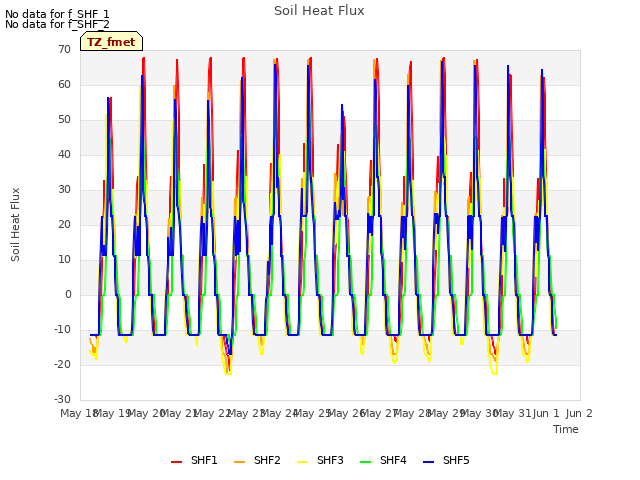Viewport: 640px width, 480px height.
Task: Click the Soil Heat Flux chart title
Action: [319, 11]
